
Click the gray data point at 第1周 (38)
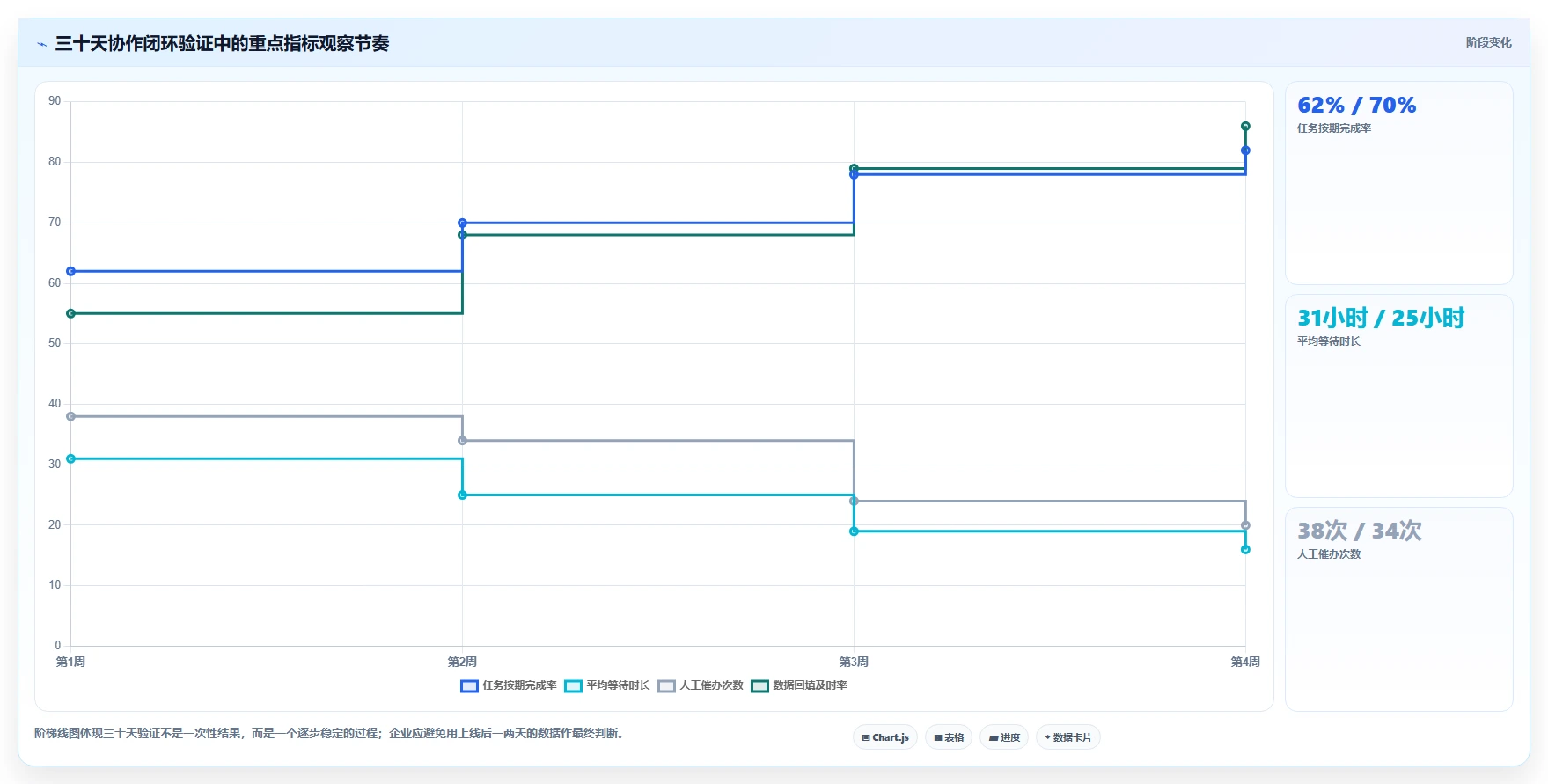coord(70,416)
